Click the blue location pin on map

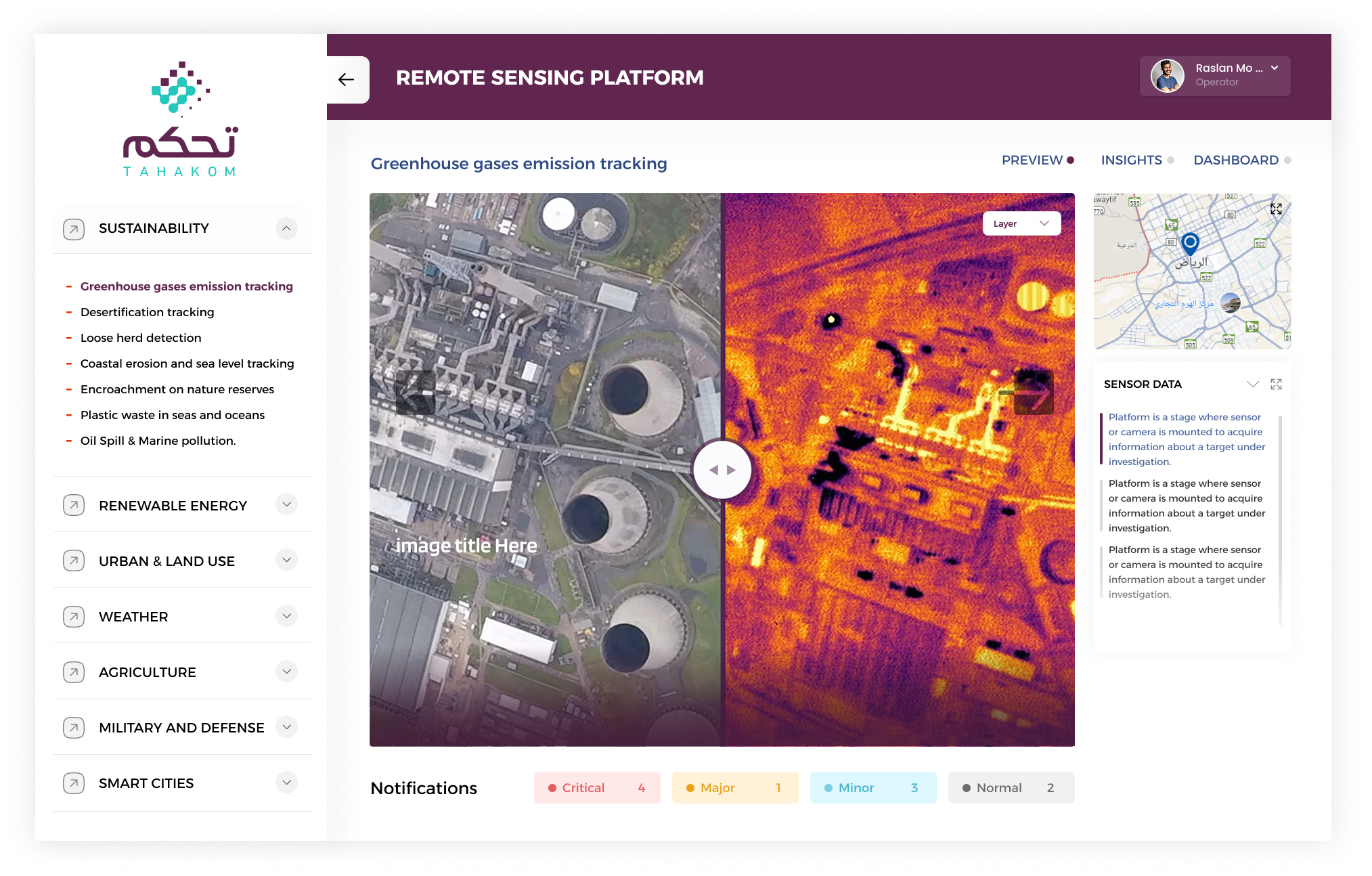click(x=1190, y=243)
